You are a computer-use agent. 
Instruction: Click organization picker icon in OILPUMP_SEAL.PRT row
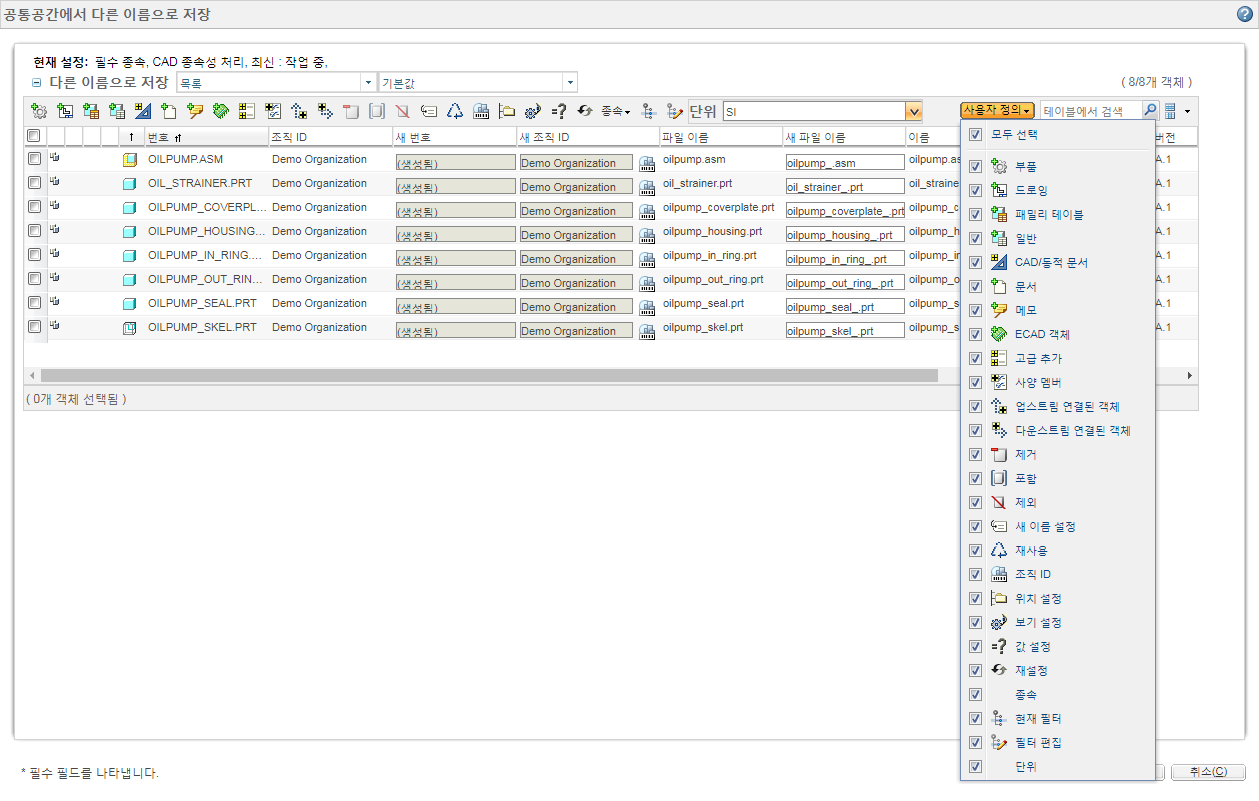tap(647, 307)
